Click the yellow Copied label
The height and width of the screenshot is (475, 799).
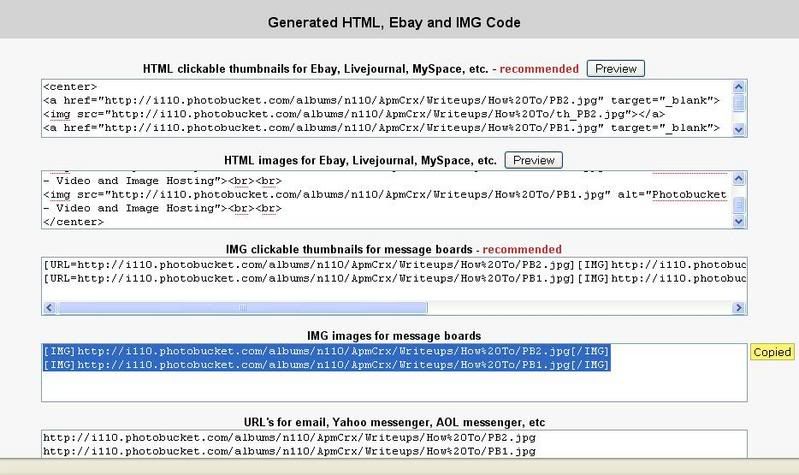(772, 352)
